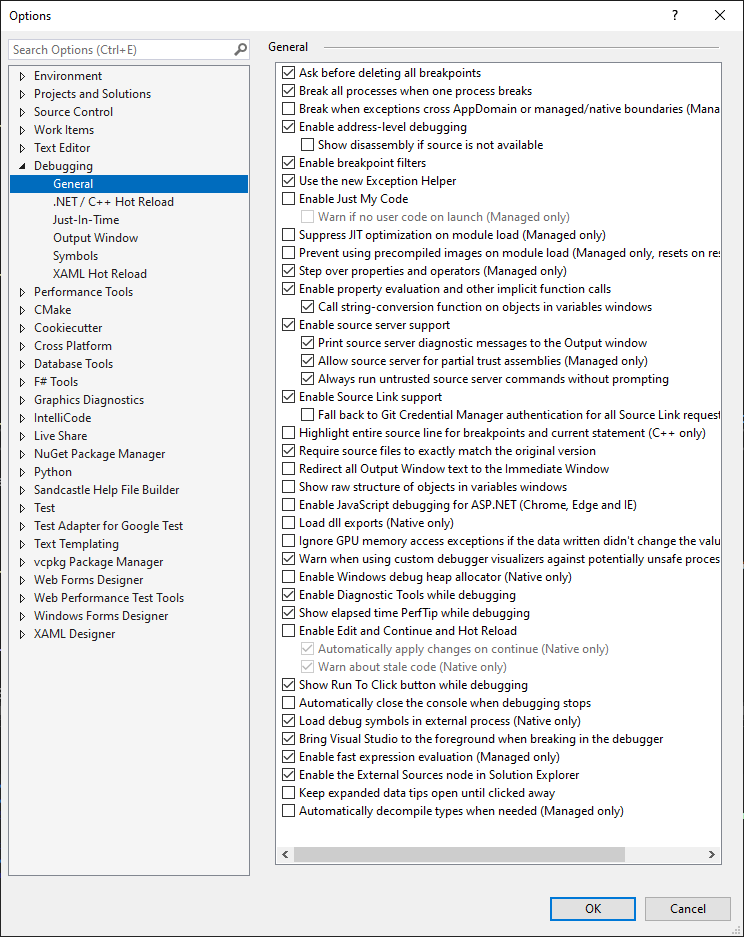Click the horizontal scrollbar right arrow

tap(713, 855)
